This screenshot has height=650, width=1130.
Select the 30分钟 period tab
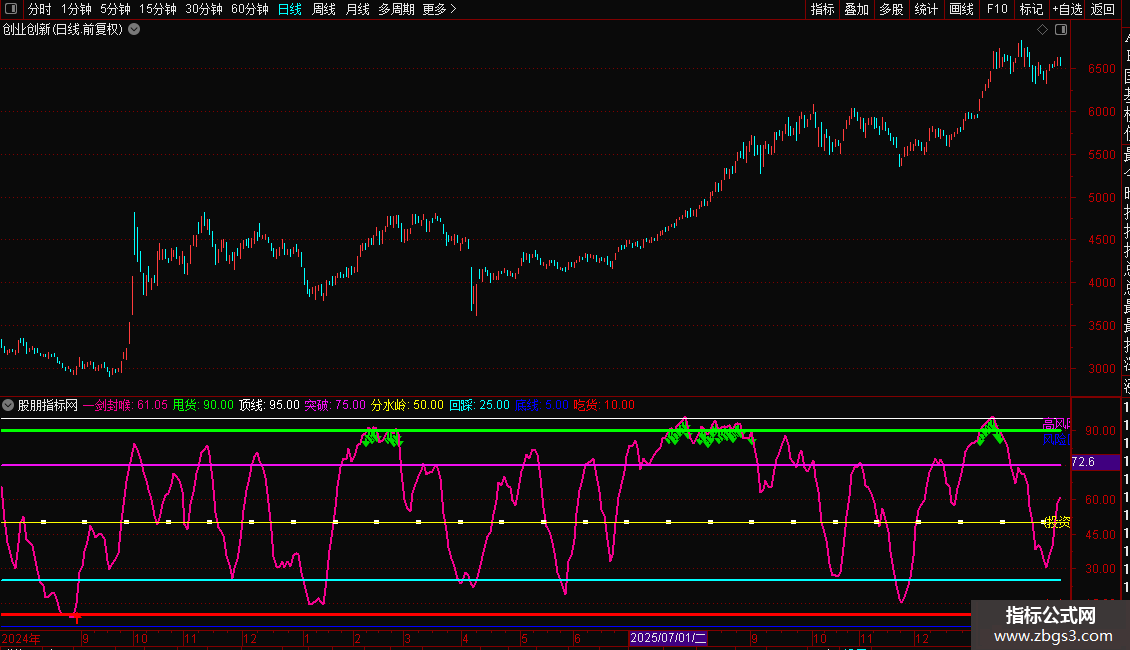204,9
